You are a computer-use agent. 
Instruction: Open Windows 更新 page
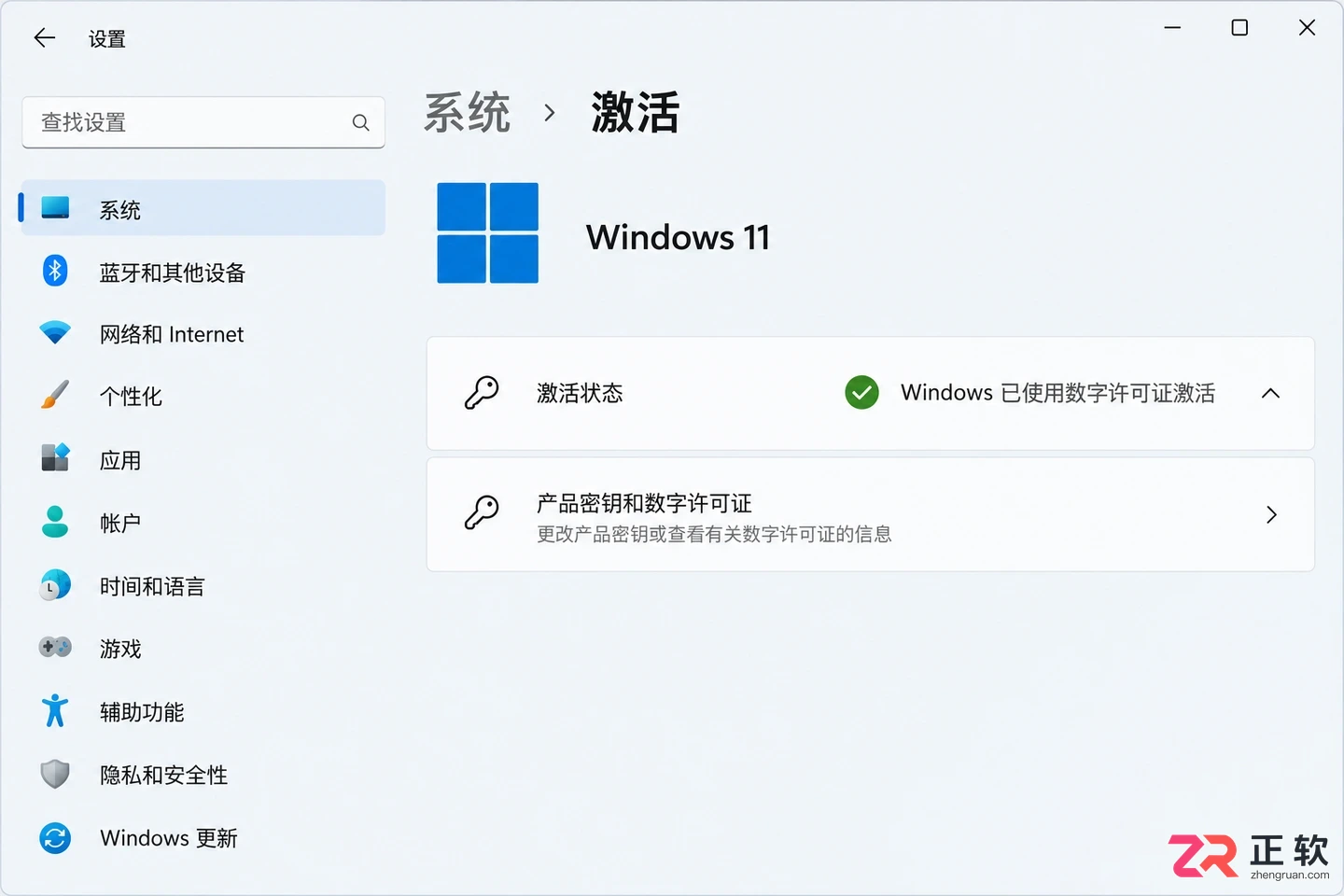pos(203,838)
